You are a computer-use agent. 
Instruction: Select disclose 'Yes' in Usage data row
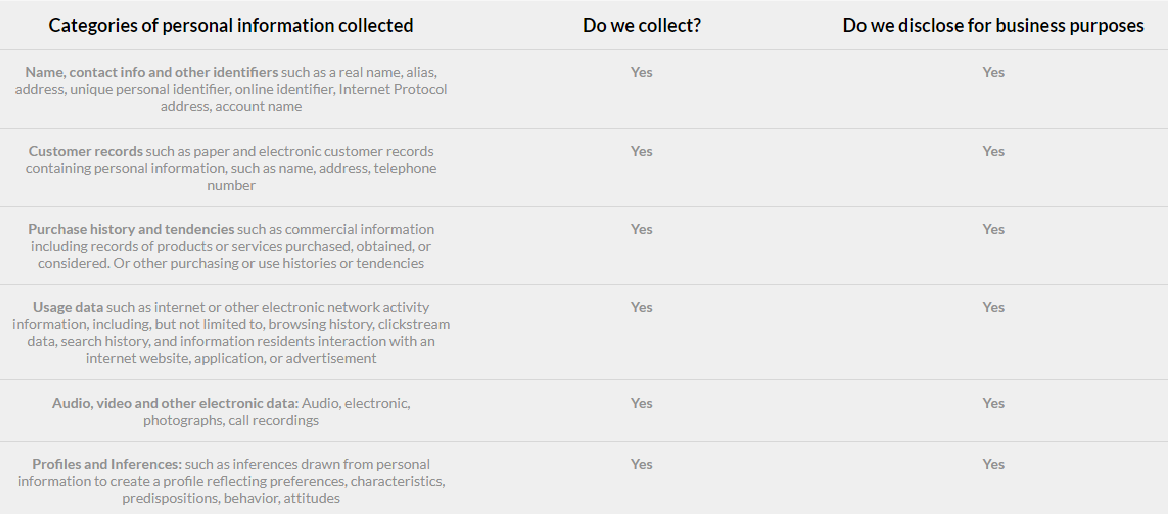tap(993, 307)
